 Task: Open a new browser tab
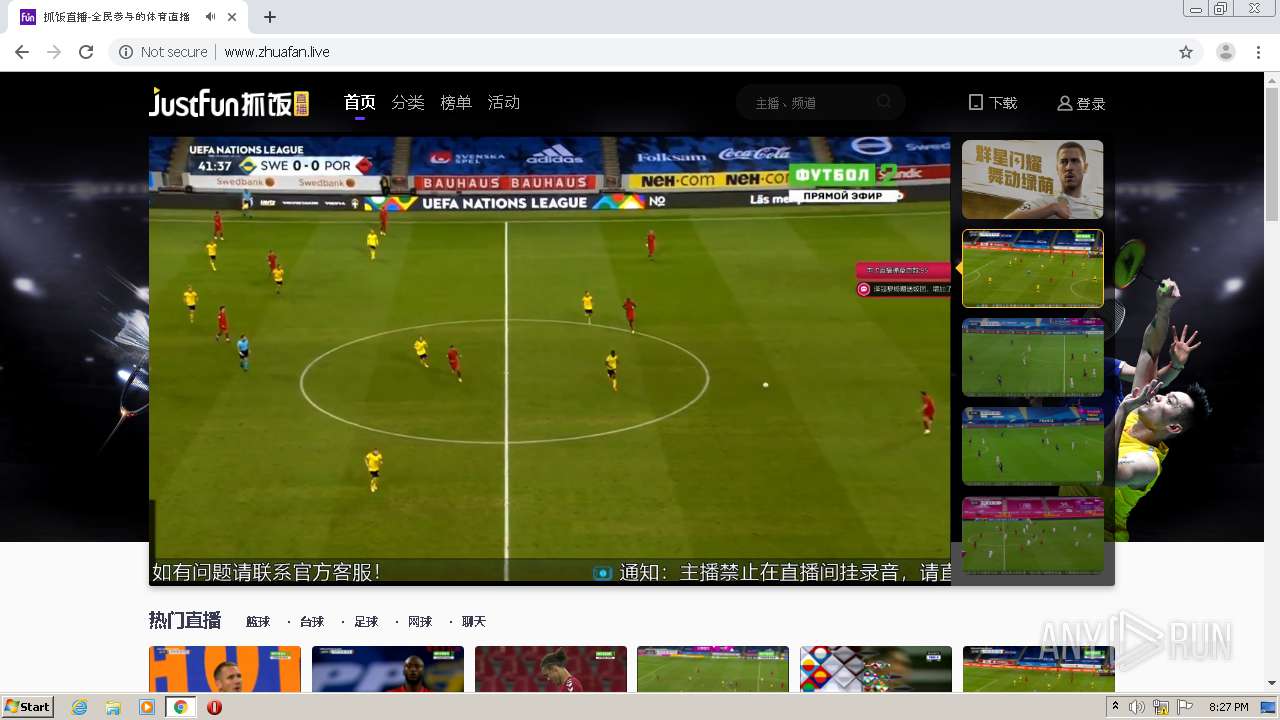point(270,17)
